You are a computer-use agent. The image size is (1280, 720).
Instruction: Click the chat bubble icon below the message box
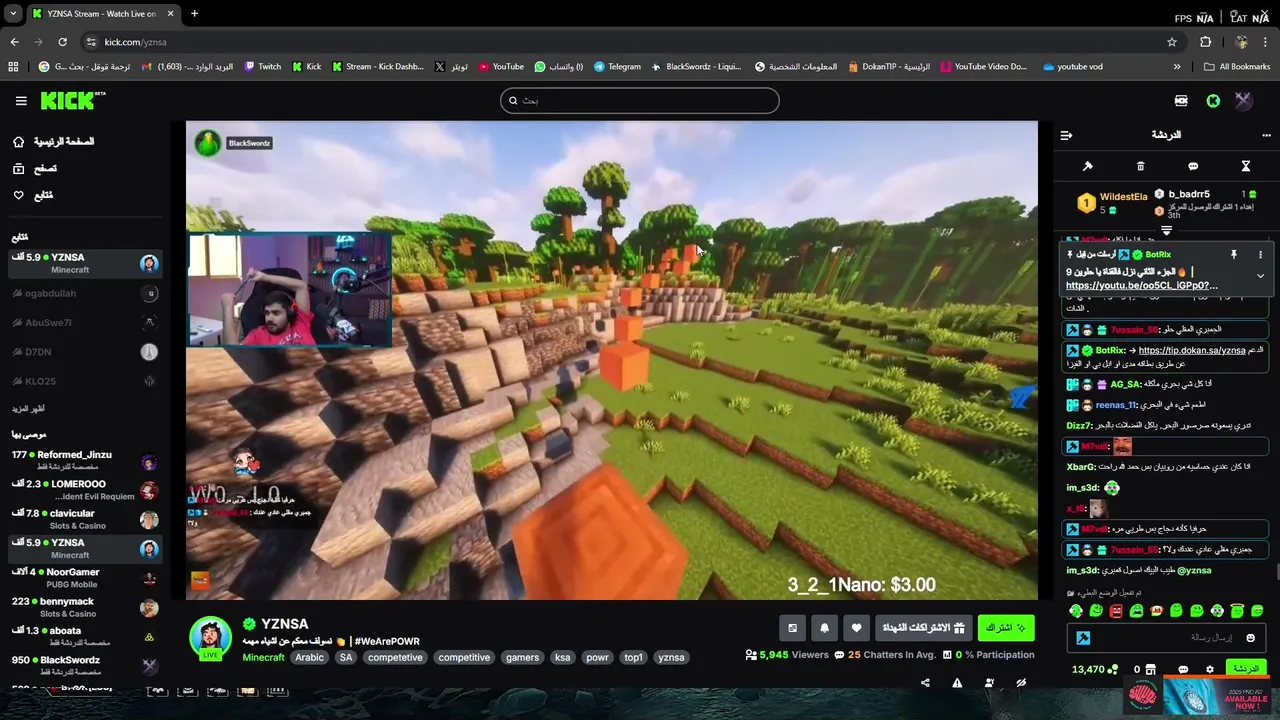1183,669
